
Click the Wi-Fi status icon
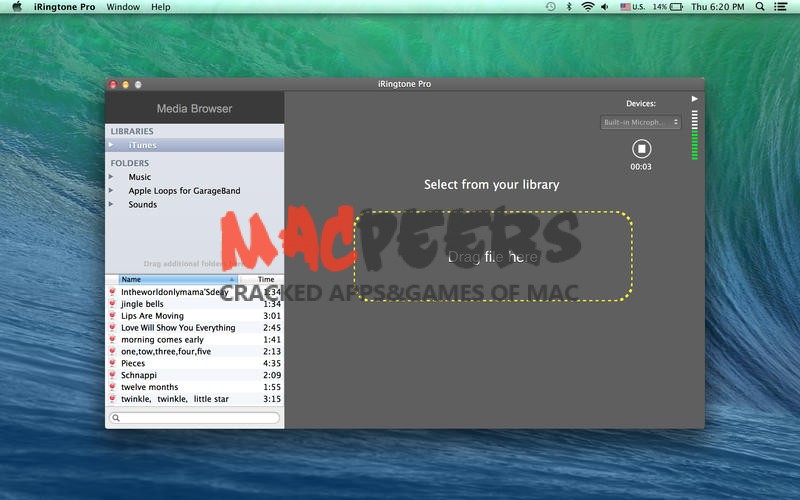[588, 7]
